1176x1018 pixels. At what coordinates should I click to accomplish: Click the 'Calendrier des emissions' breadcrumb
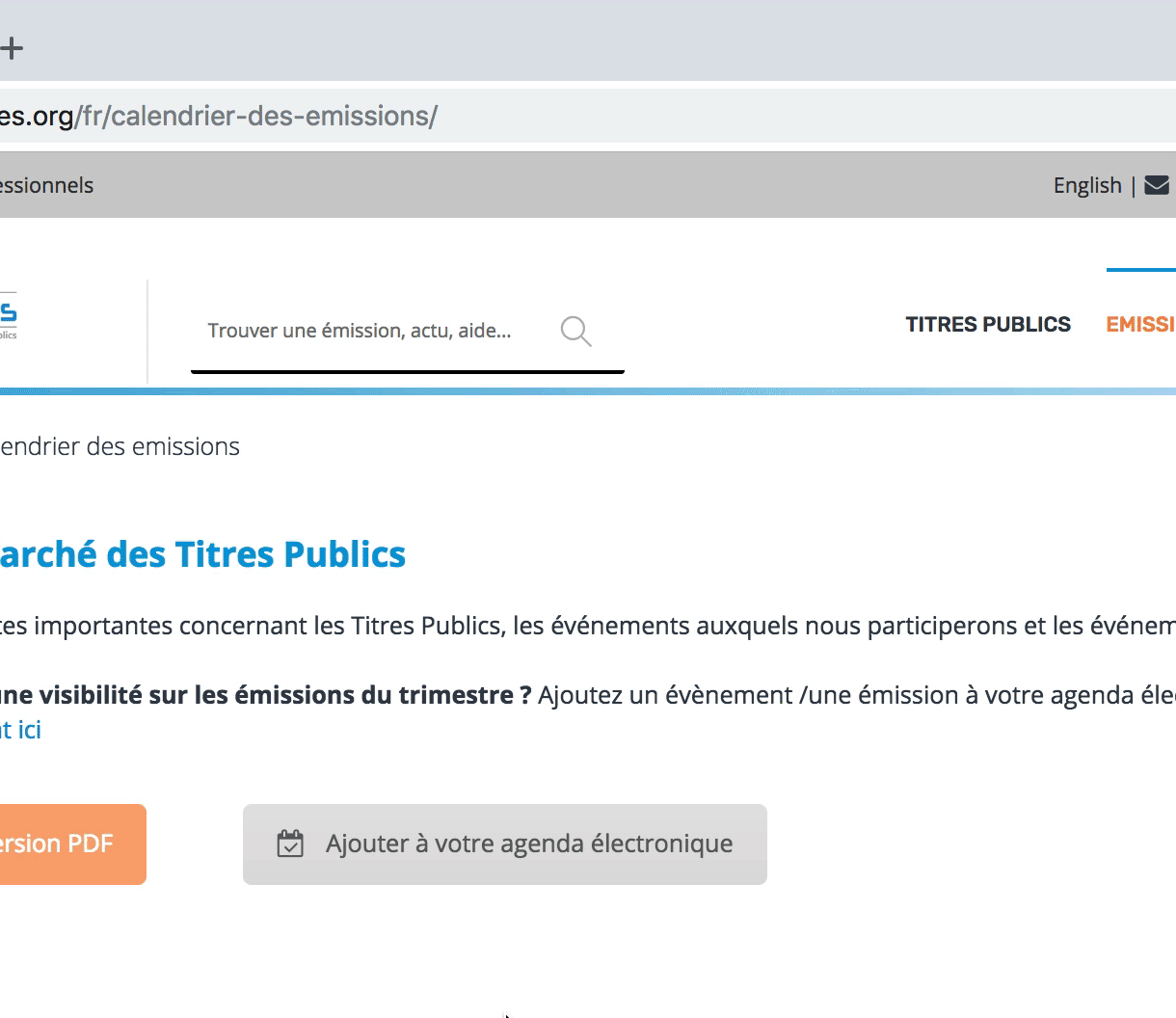pyautogui.click(x=120, y=446)
